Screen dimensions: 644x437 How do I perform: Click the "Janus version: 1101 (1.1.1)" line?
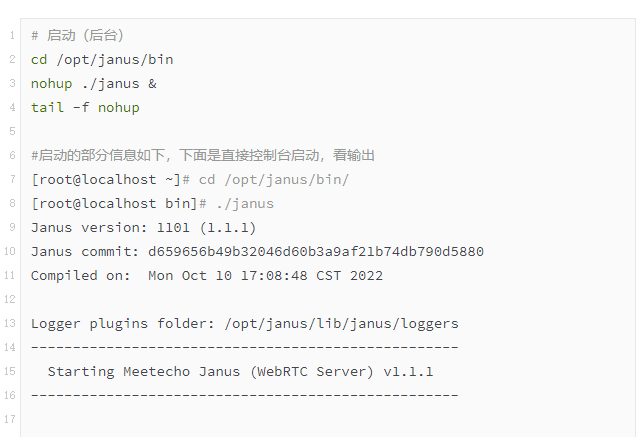pos(143,228)
